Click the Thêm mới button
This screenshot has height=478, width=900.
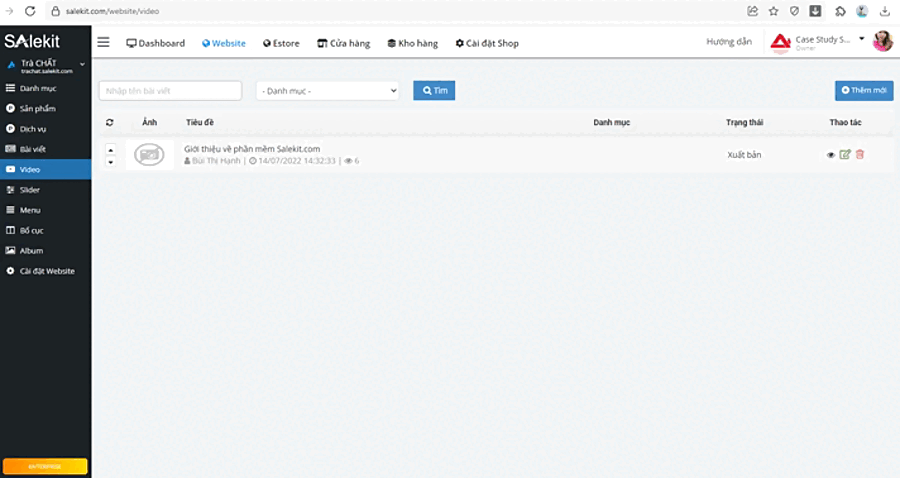tap(864, 90)
